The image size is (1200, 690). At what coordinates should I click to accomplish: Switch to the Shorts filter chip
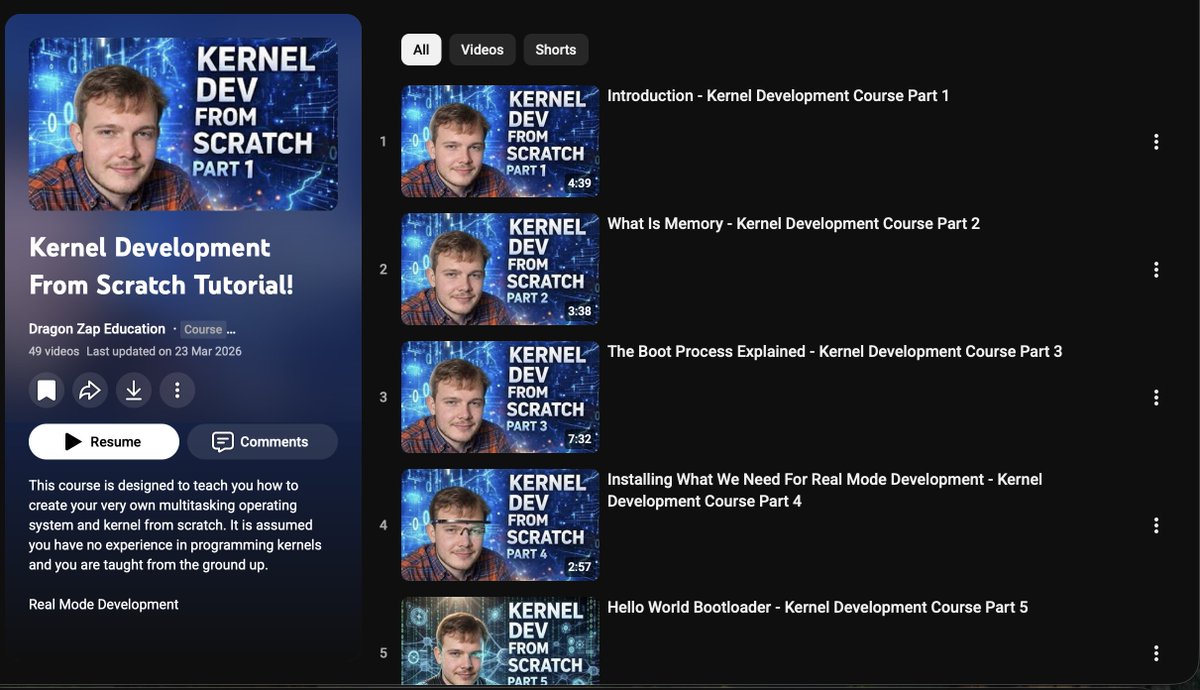[x=556, y=49]
